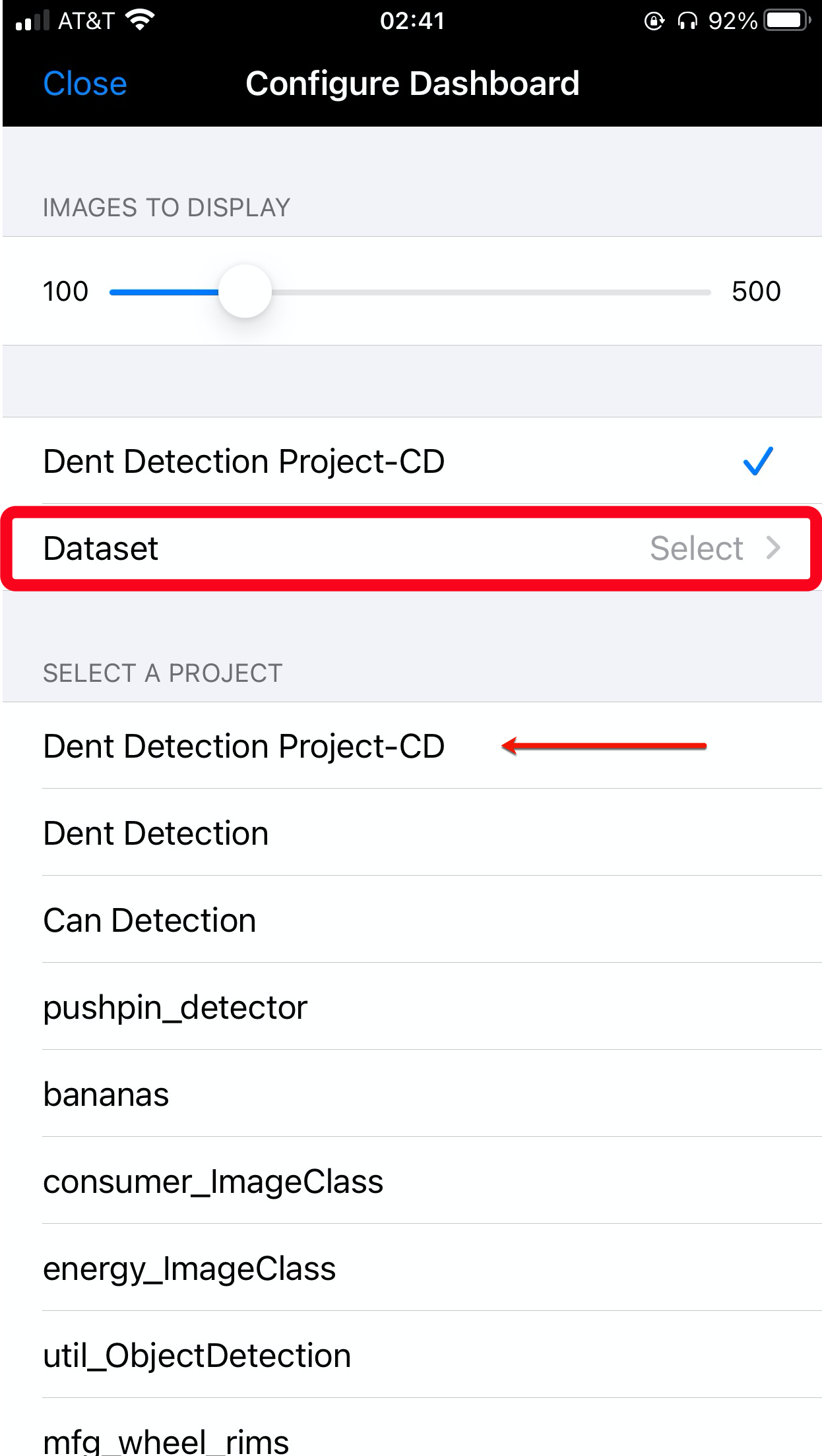Close the Configure Dashboard screen
Image resolution: width=822 pixels, height=1456 pixels.
pos(85,84)
